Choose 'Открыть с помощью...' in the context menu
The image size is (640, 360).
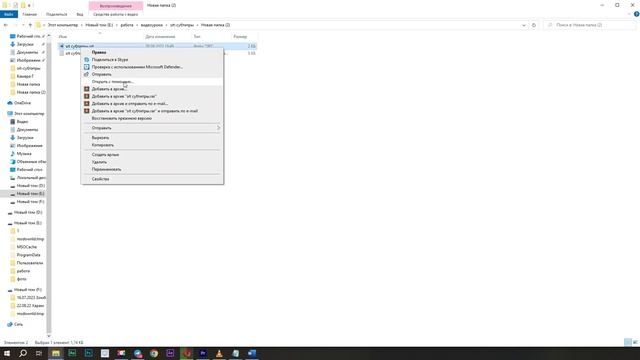152,82
